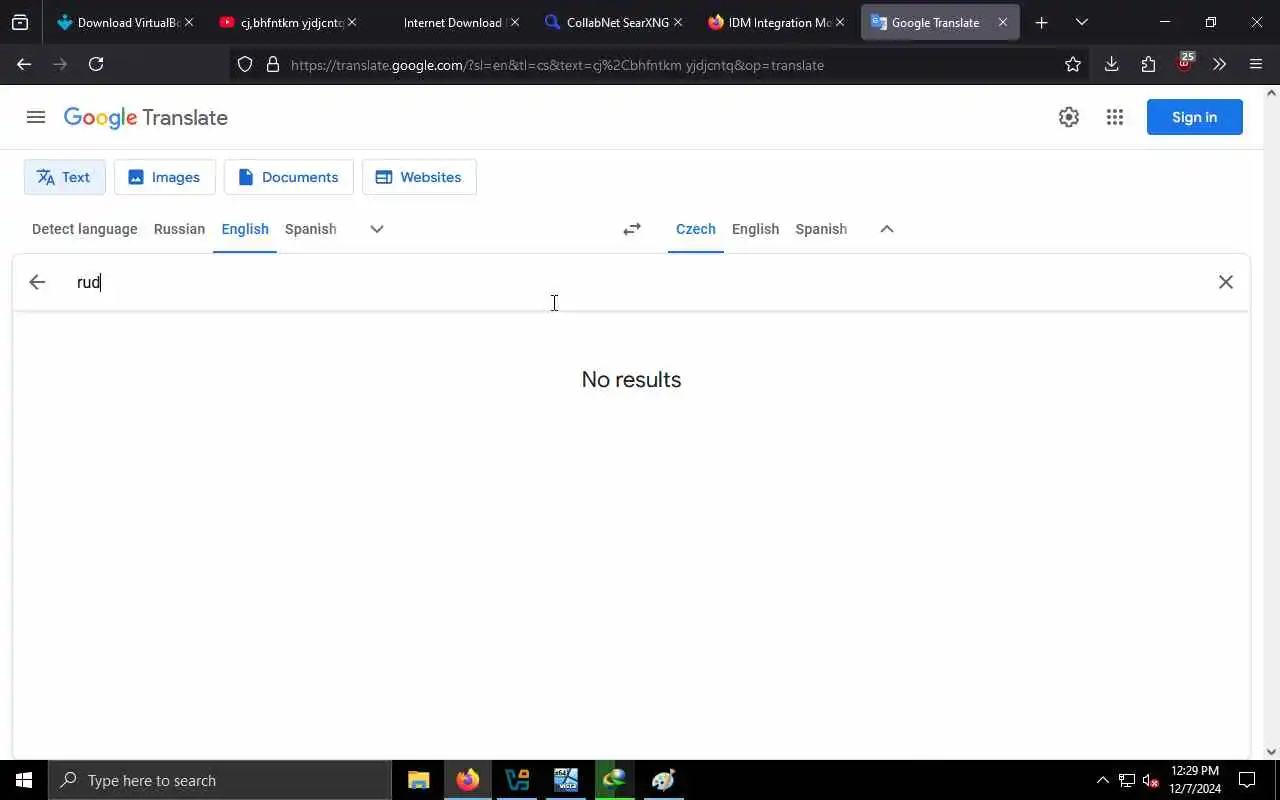Open the VirtualBox taskbar icon

(x=517, y=780)
